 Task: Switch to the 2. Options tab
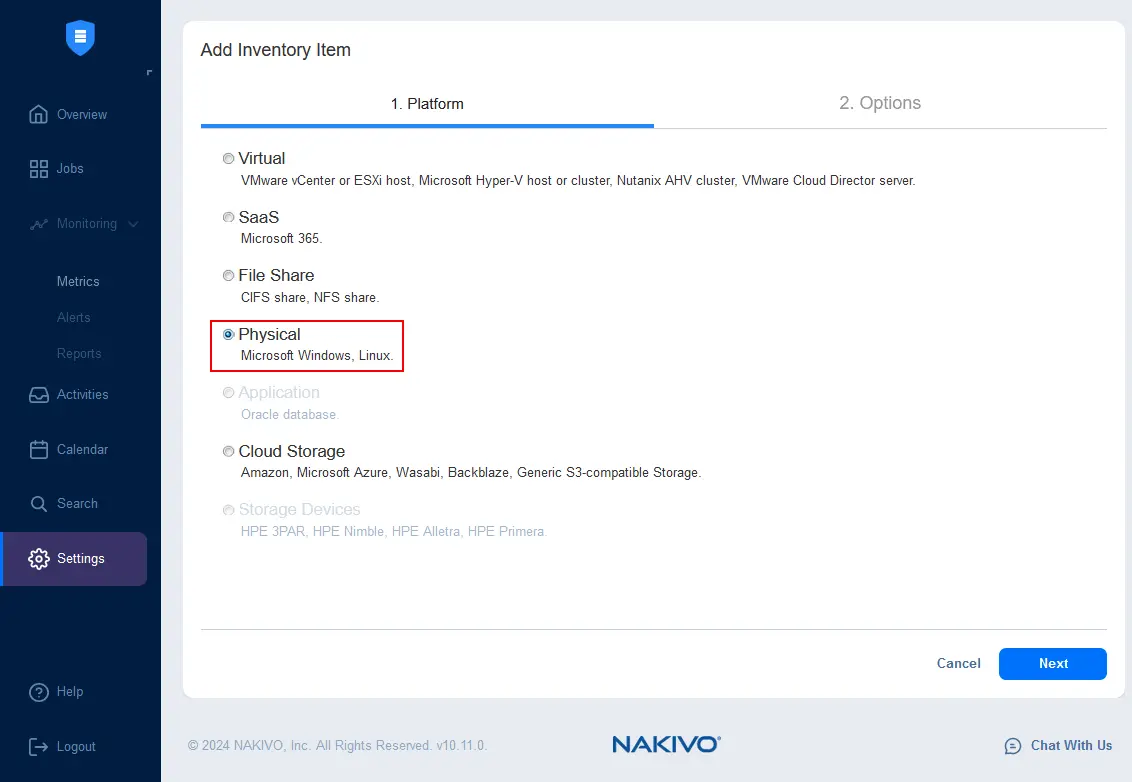pos(879,103)
